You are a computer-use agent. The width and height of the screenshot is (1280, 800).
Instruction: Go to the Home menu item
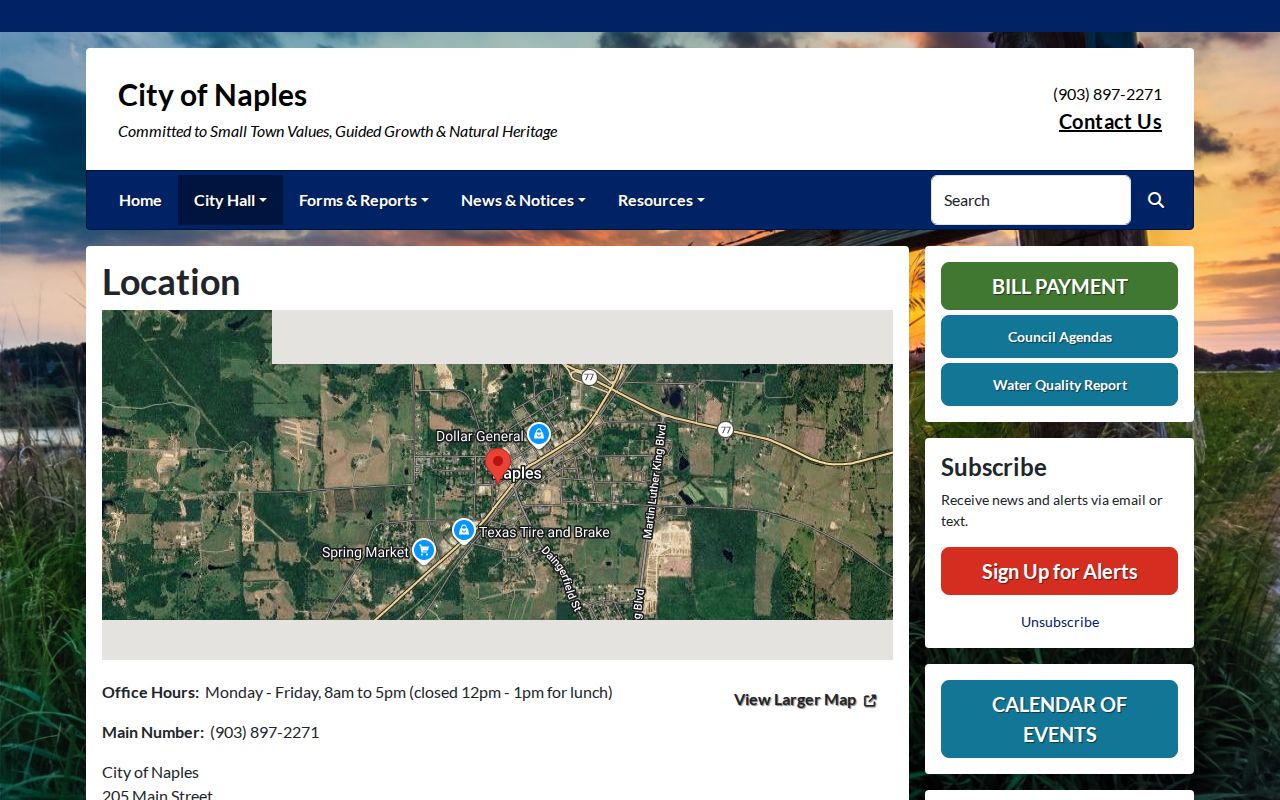[140, 200]
